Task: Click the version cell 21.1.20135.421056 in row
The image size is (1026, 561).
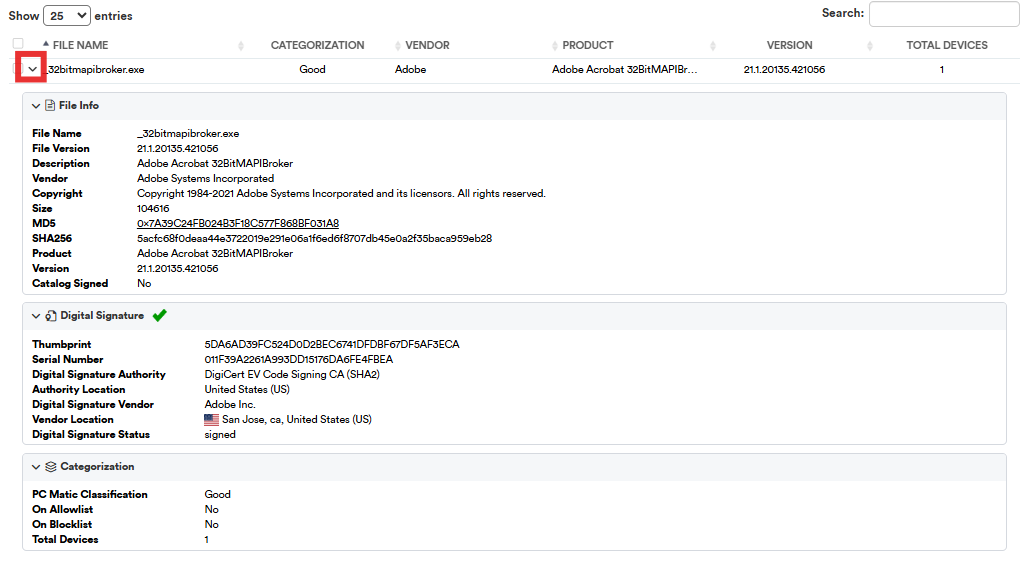Action: tap(784, 69)
